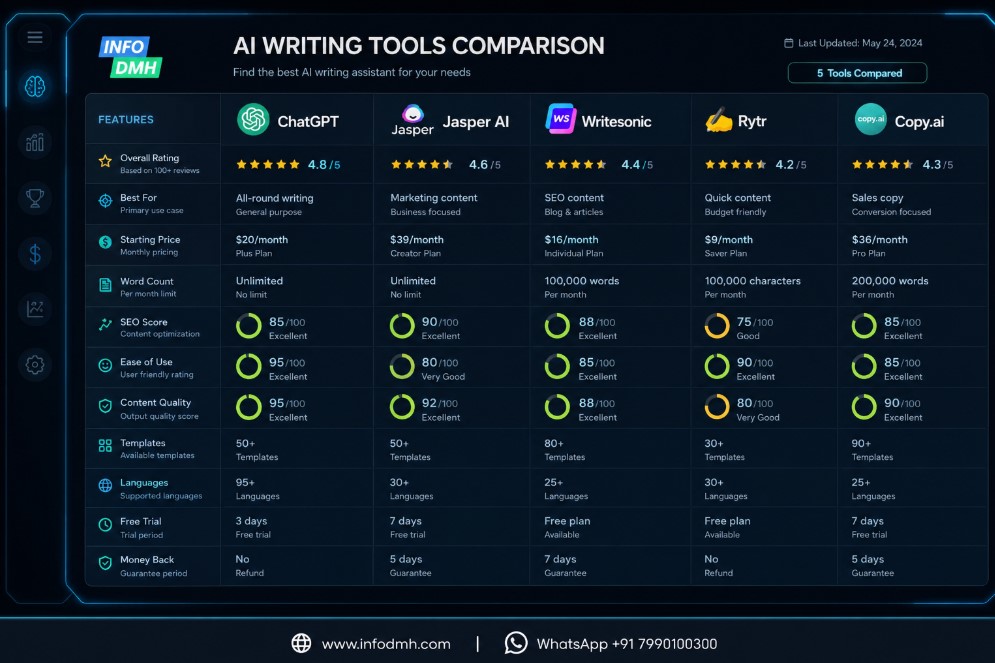
Task: Click the footer website globe icon
Action: tap(301, 643)
